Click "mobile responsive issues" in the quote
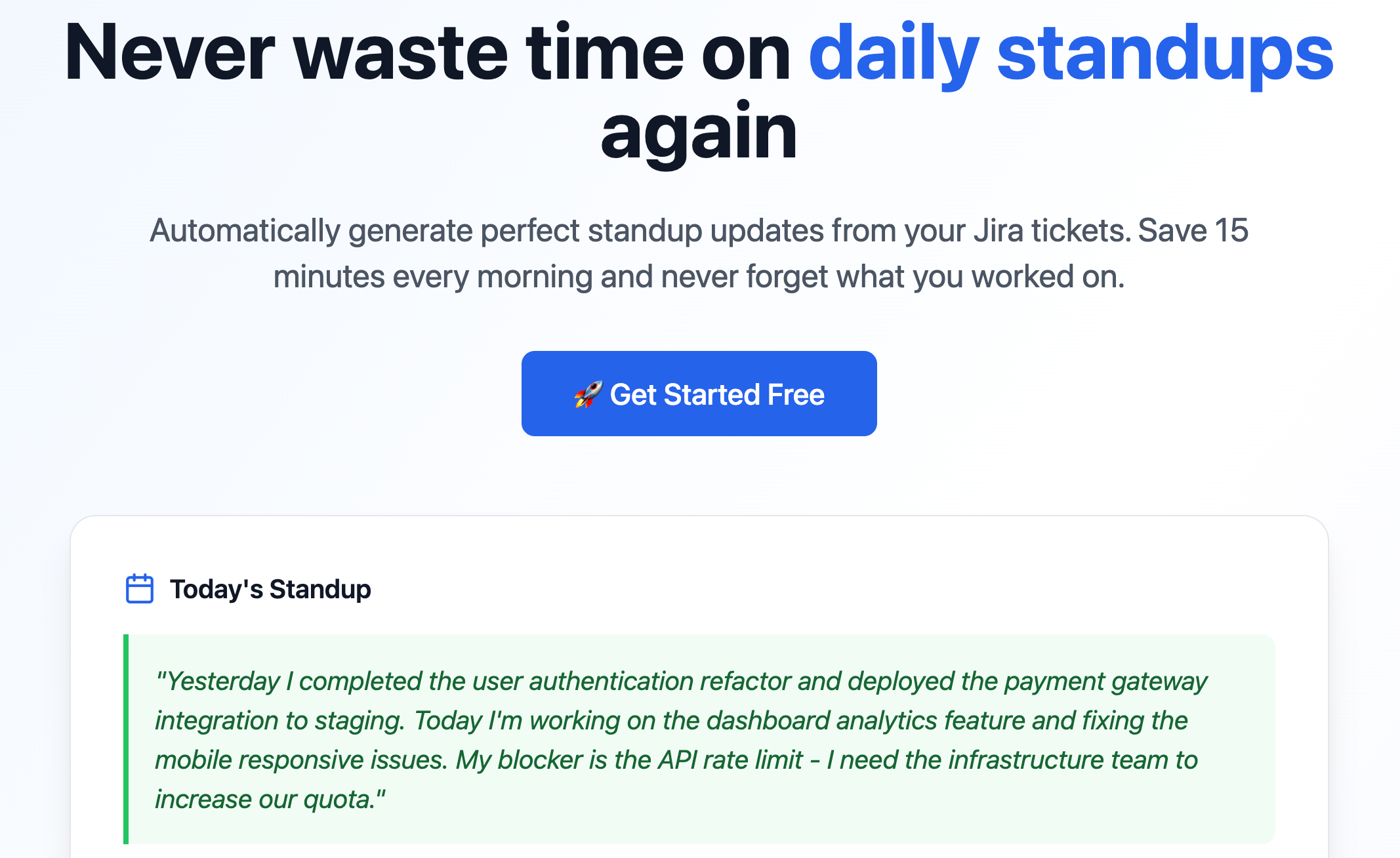Screen dimensions: 1400x858 point(300,760)
